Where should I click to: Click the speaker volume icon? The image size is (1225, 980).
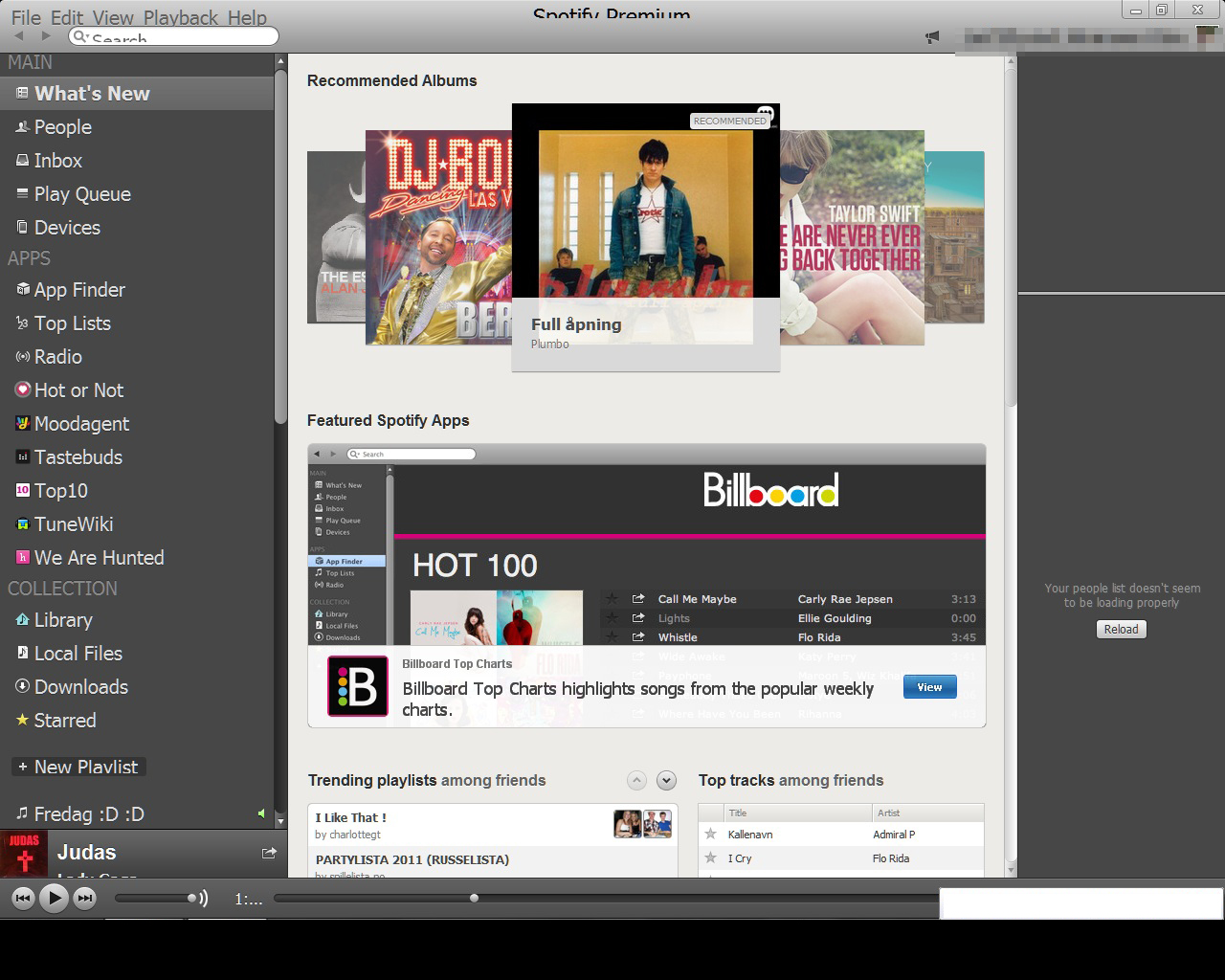[x=200, y=898]
